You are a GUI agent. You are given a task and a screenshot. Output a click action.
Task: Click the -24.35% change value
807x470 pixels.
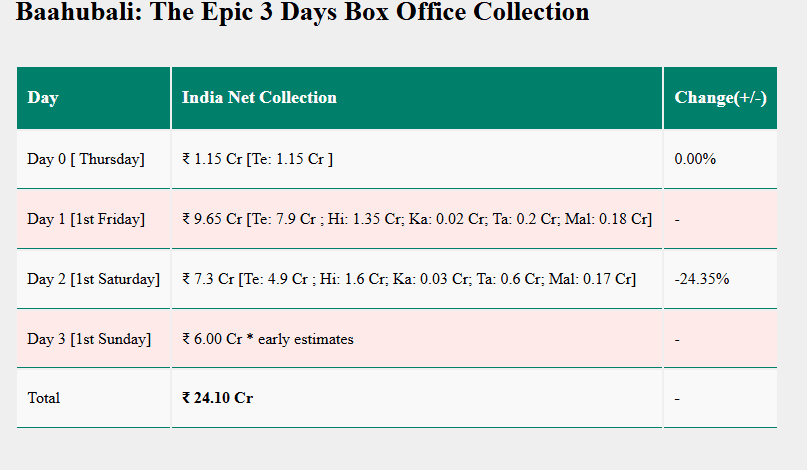click(x=702, y=279)
